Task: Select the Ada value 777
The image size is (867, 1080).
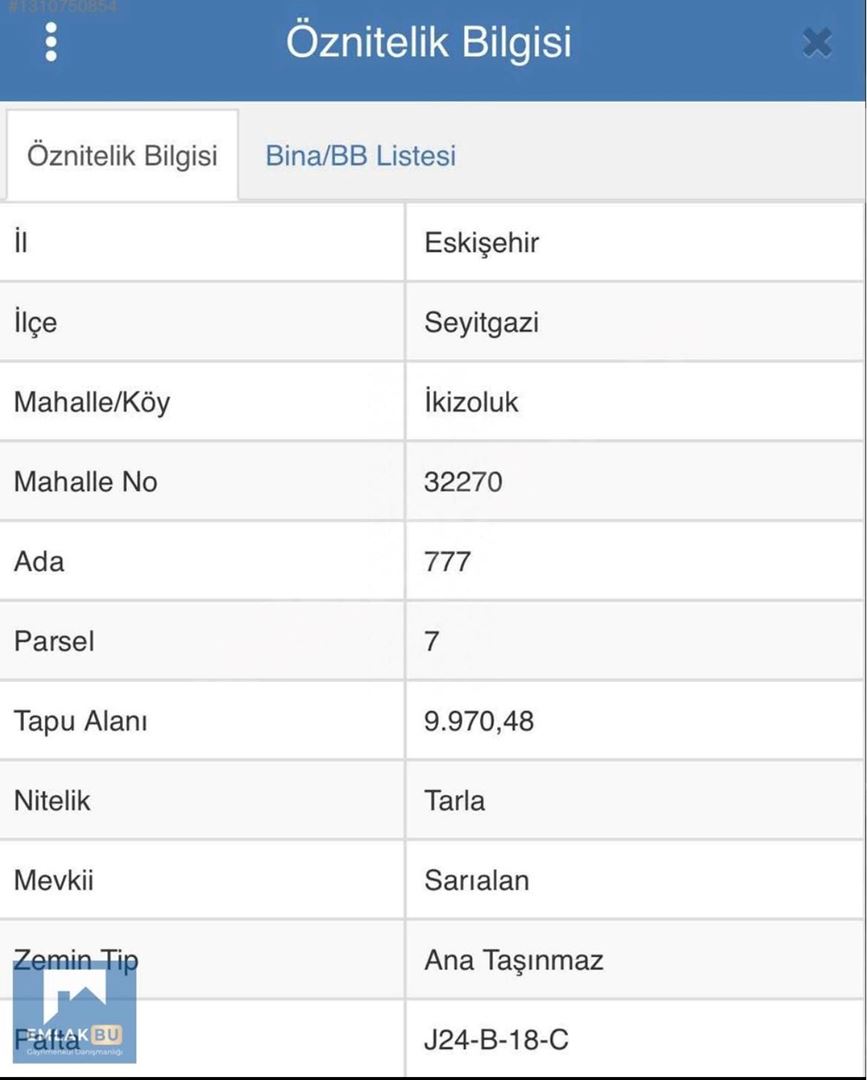Action: pos(447,561)
